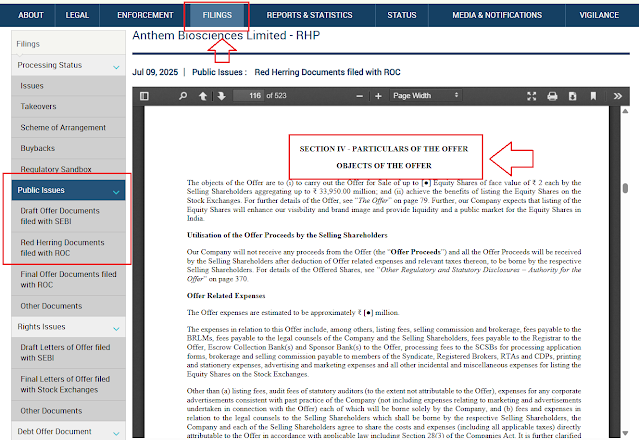
Task: Click the Filings sidebar heading
Action: tap(28, 44)
